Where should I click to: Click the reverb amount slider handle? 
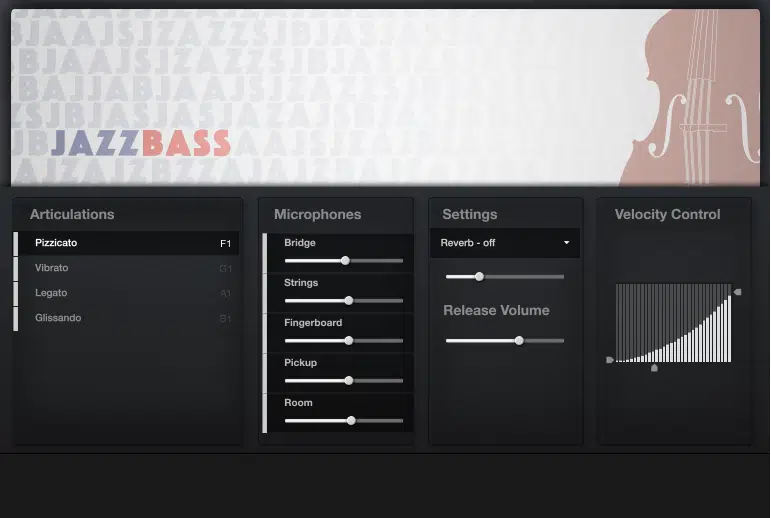(x=479, y=276)
